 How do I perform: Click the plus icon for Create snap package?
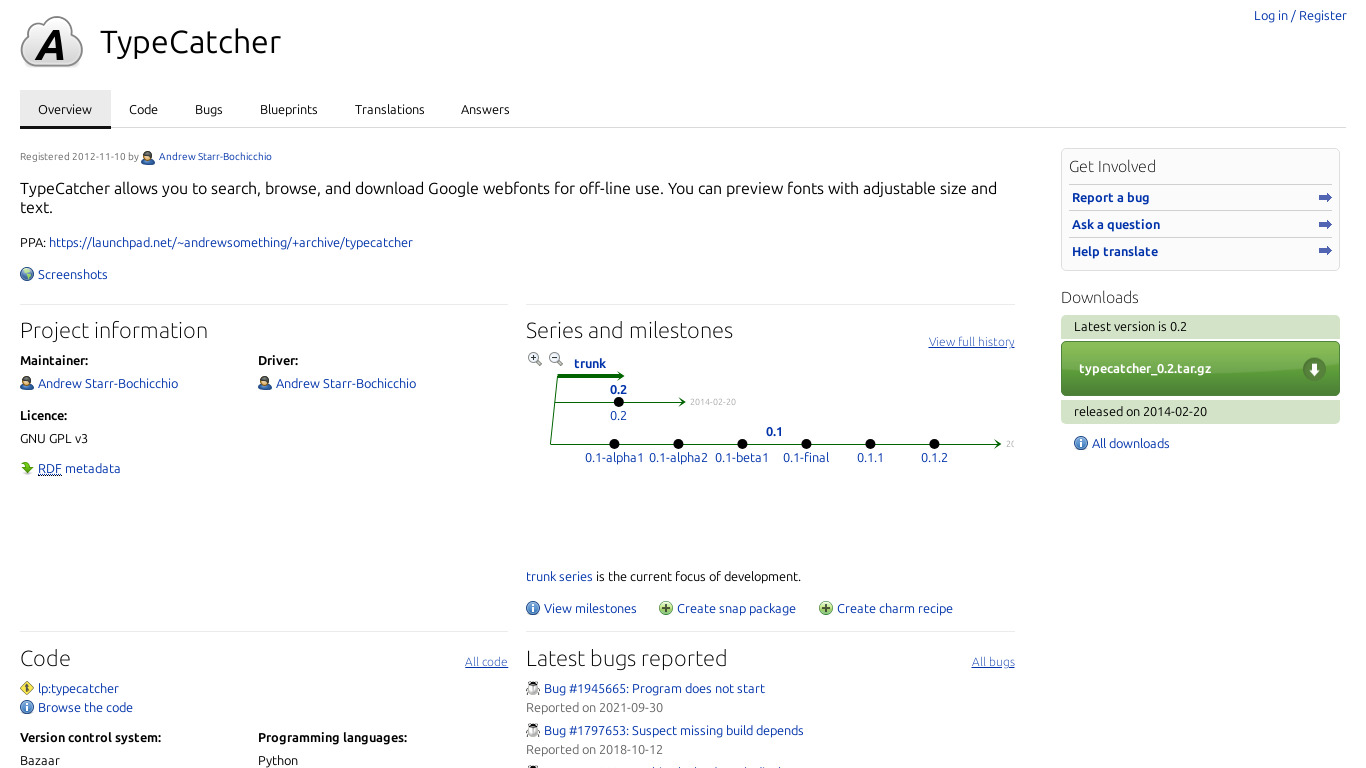(x=666, y=608)
